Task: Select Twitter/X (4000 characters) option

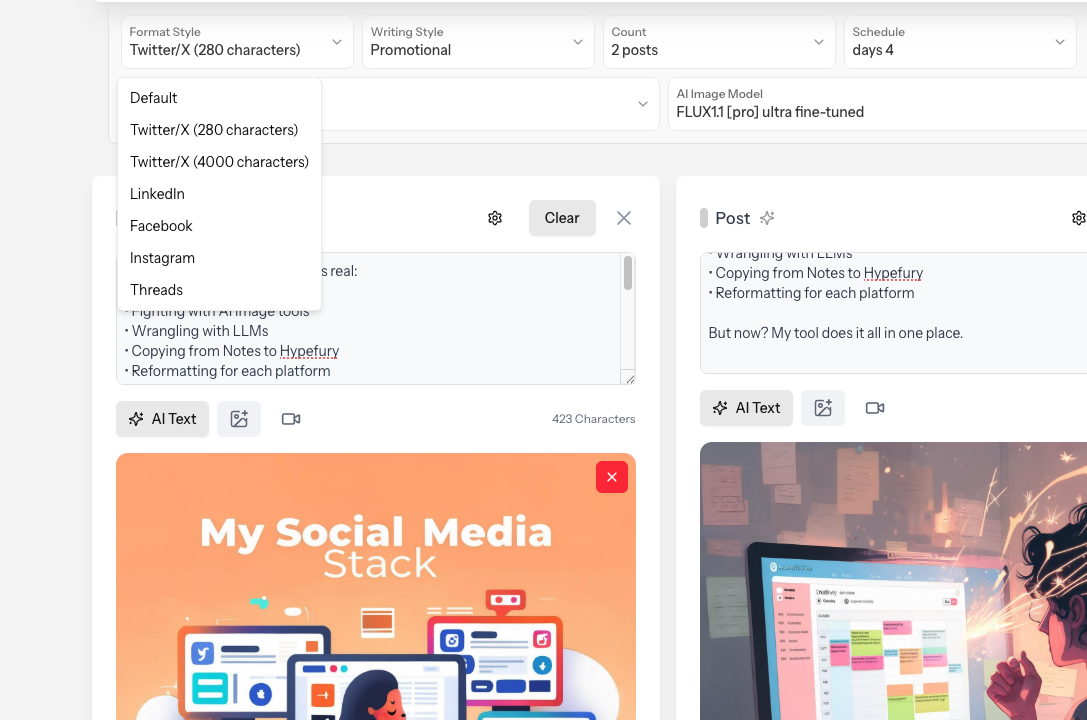Action: click(219, 161)
